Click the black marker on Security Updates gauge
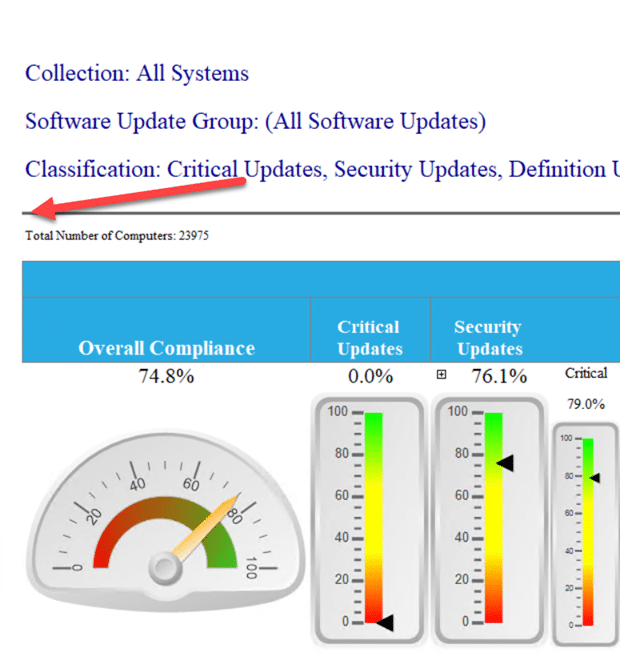620x660 pixels. [x=505, y=462]
